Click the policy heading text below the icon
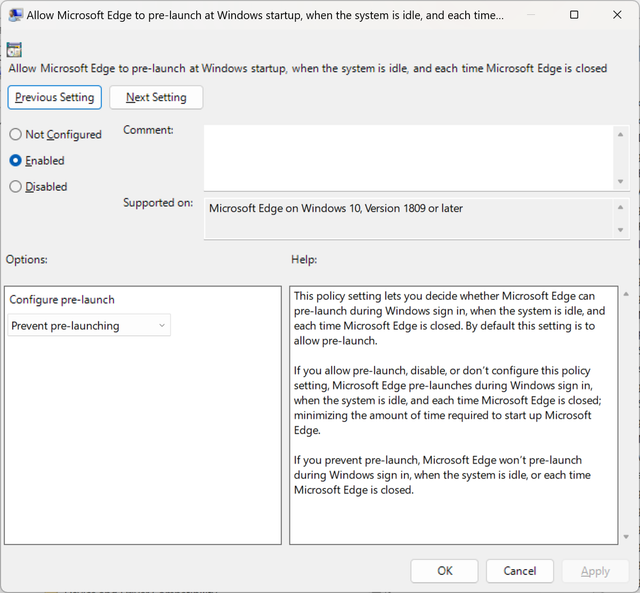 (x=308, y=68)
